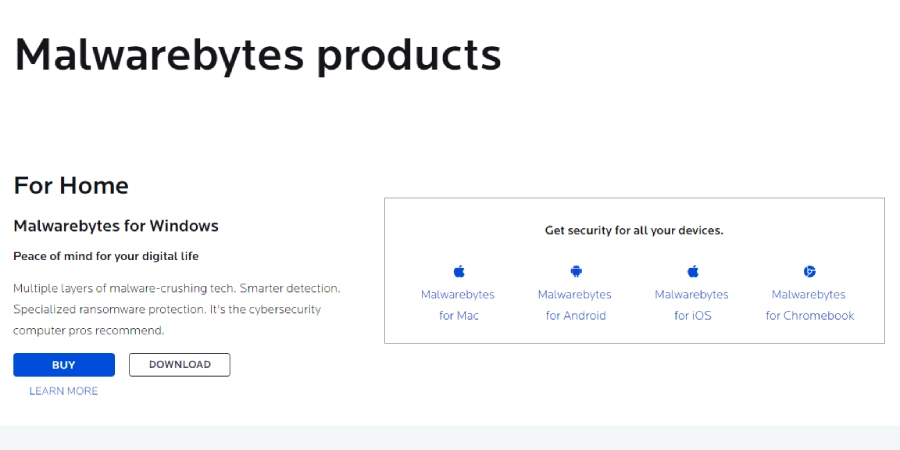Screen dimensions: 900x450
Task: Click the Apple icon above Malwarebytes for Mac
Action: point(459,271)
